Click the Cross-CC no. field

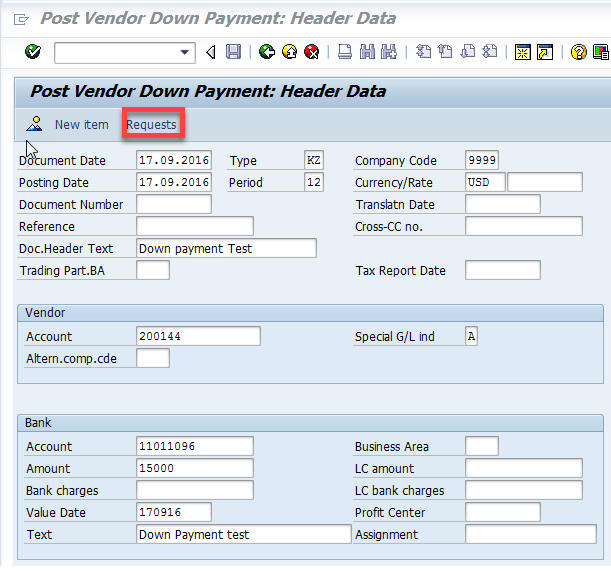tap(524, 226)
